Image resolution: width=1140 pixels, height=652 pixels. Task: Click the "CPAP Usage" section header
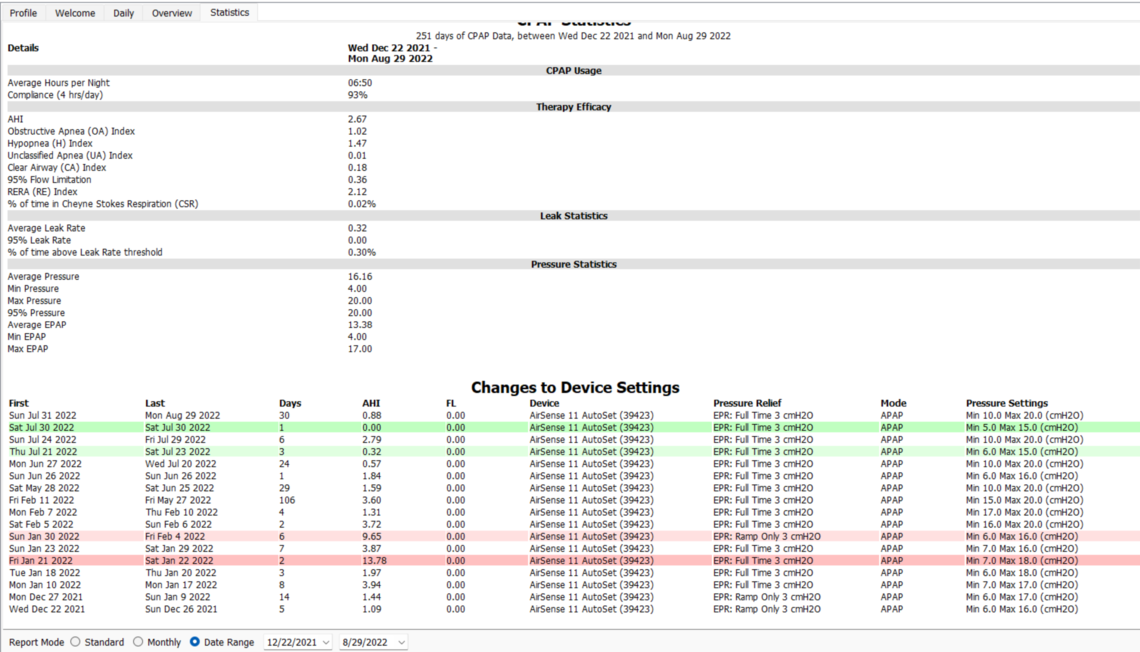point(574,71)
